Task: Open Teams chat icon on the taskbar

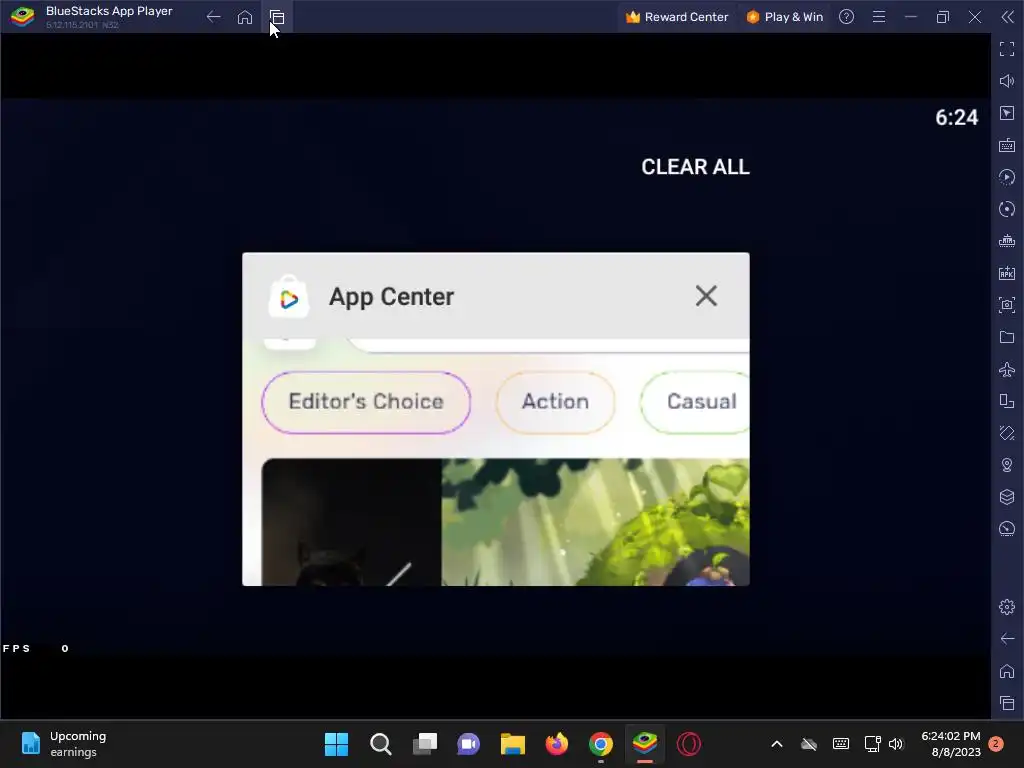Action: click(468, 744)
